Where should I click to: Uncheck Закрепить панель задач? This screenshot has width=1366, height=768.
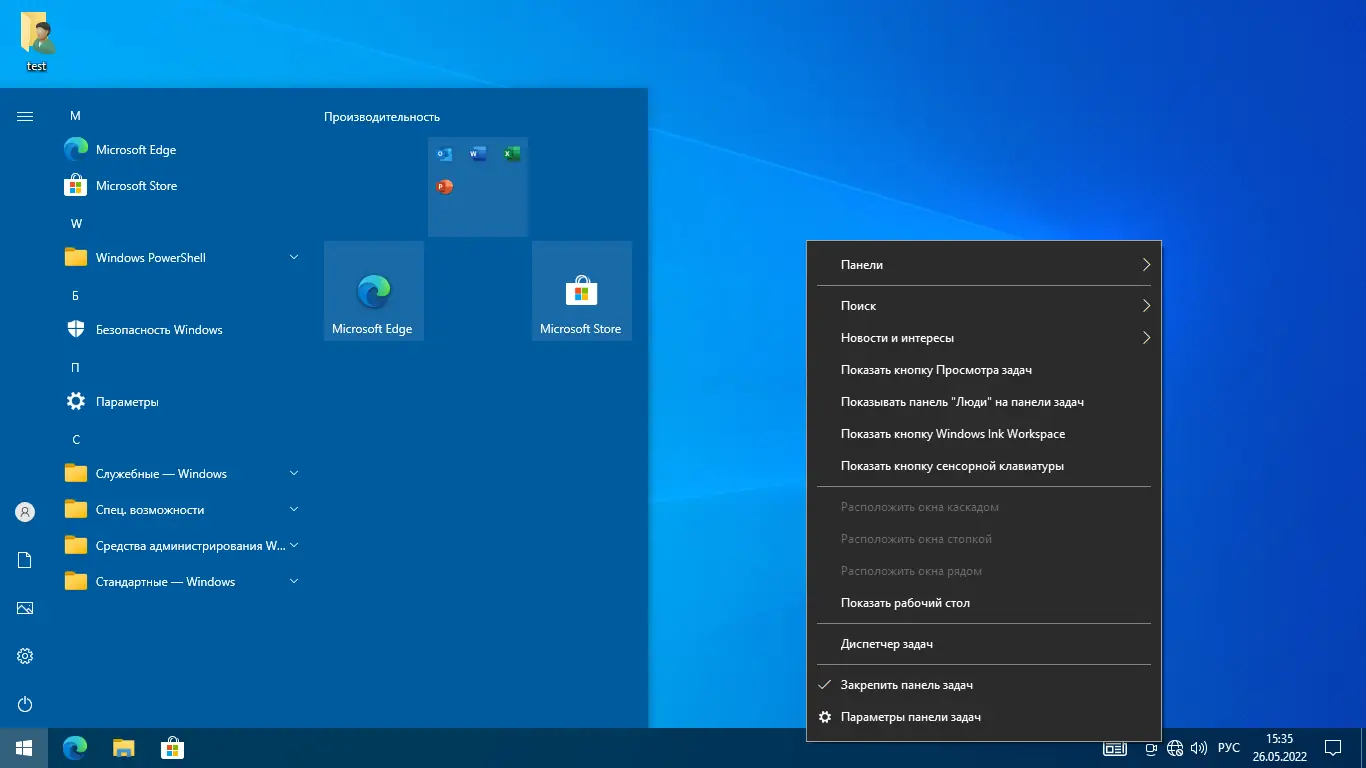(x=984, y=685)
